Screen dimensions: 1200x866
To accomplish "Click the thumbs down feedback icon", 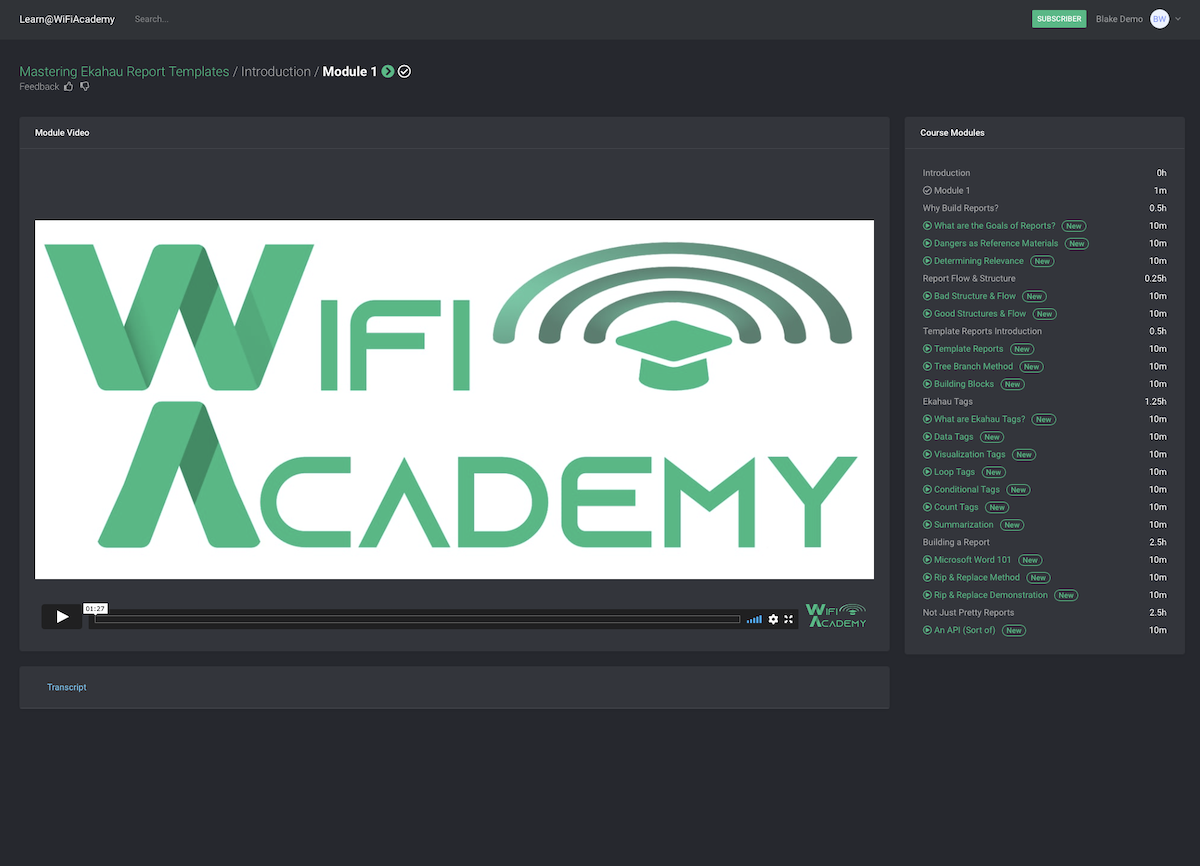I will 85,87.
